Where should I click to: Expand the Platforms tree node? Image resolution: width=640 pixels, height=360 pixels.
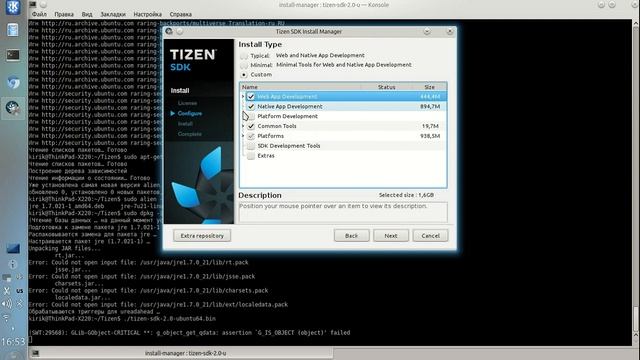click(243, 136)
